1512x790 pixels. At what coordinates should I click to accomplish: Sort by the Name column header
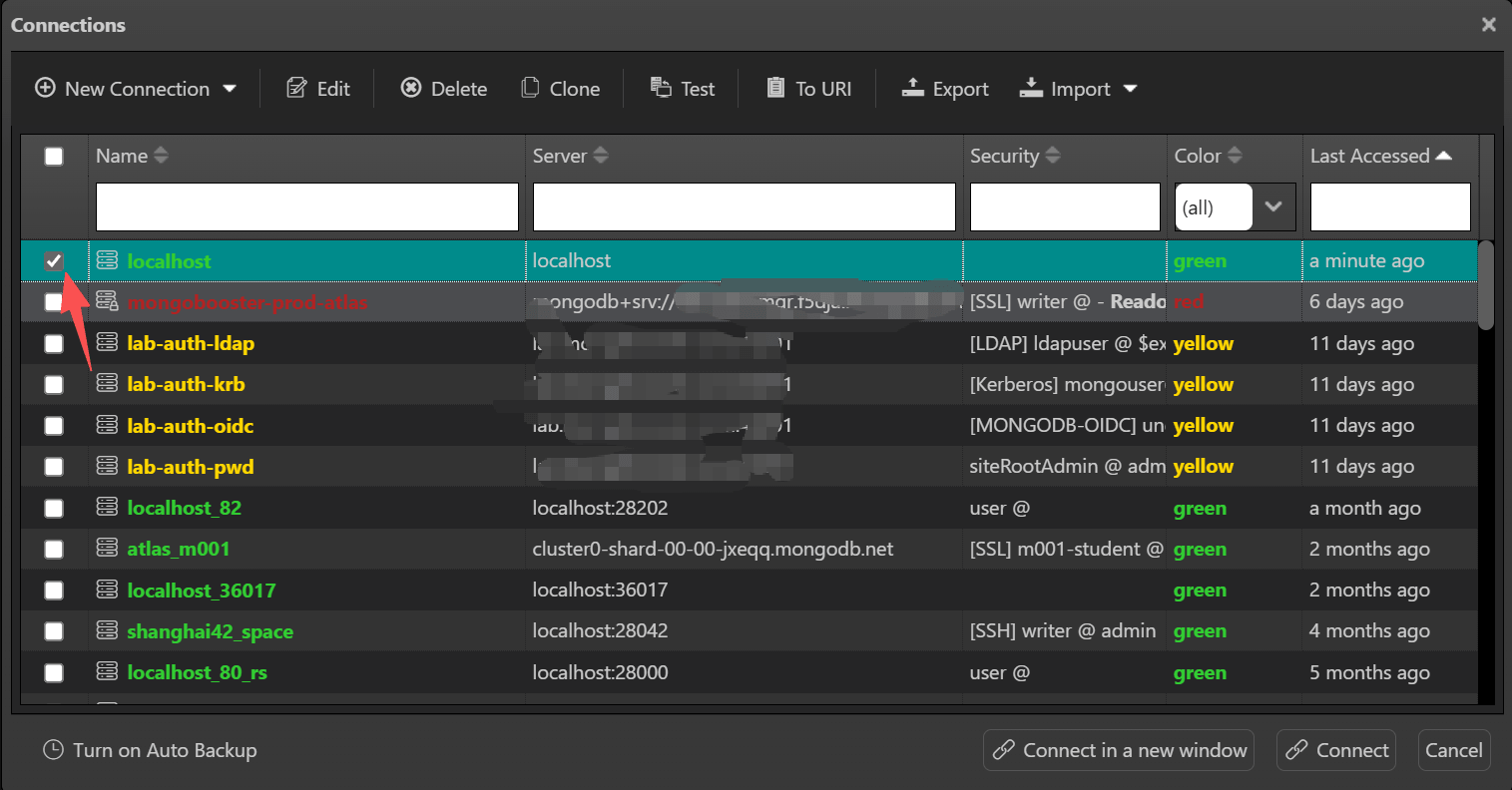[132, 156]
